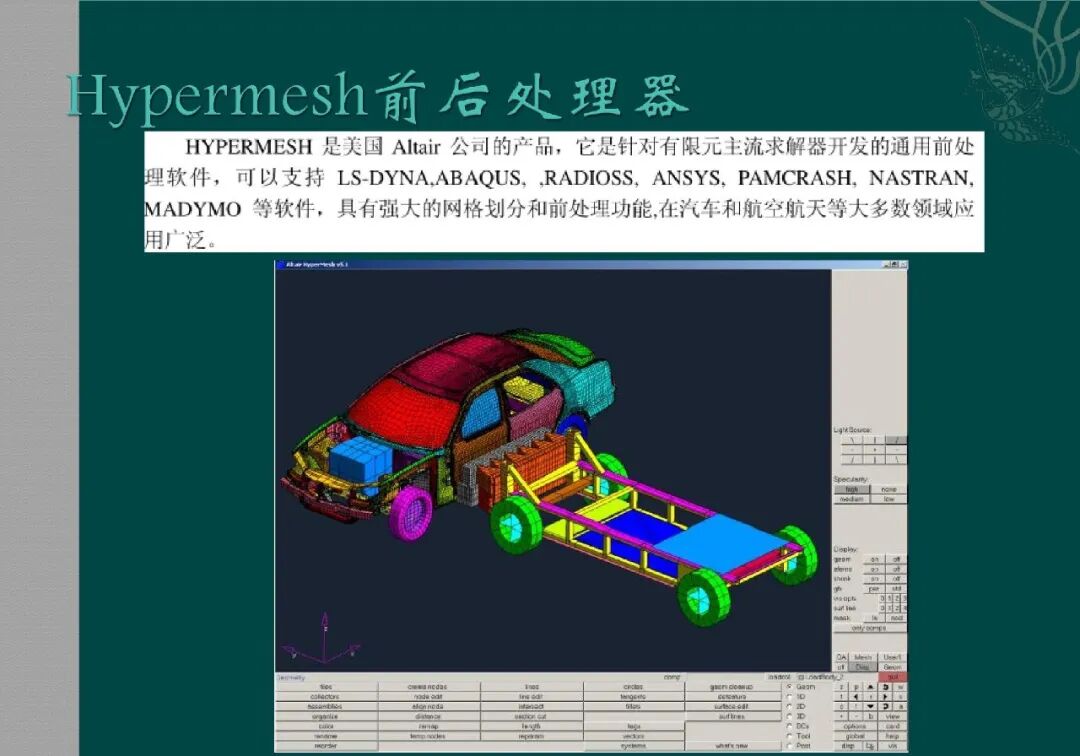Open the Geom macro tab
This screenshot has height=756, width=1080.
(893, 667)
